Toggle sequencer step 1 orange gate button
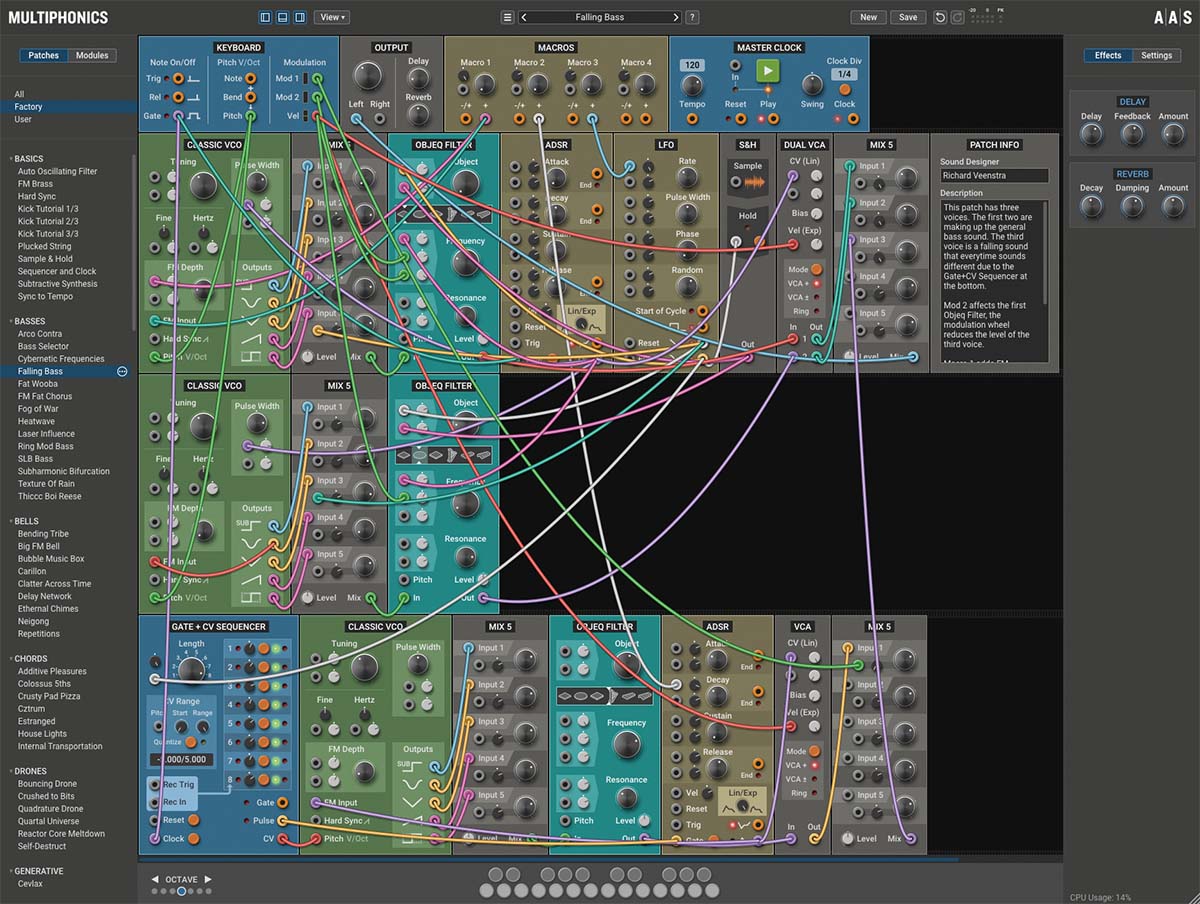Image resolution: width=1200 pixels, height=904 pixels. tap(263, 649)
